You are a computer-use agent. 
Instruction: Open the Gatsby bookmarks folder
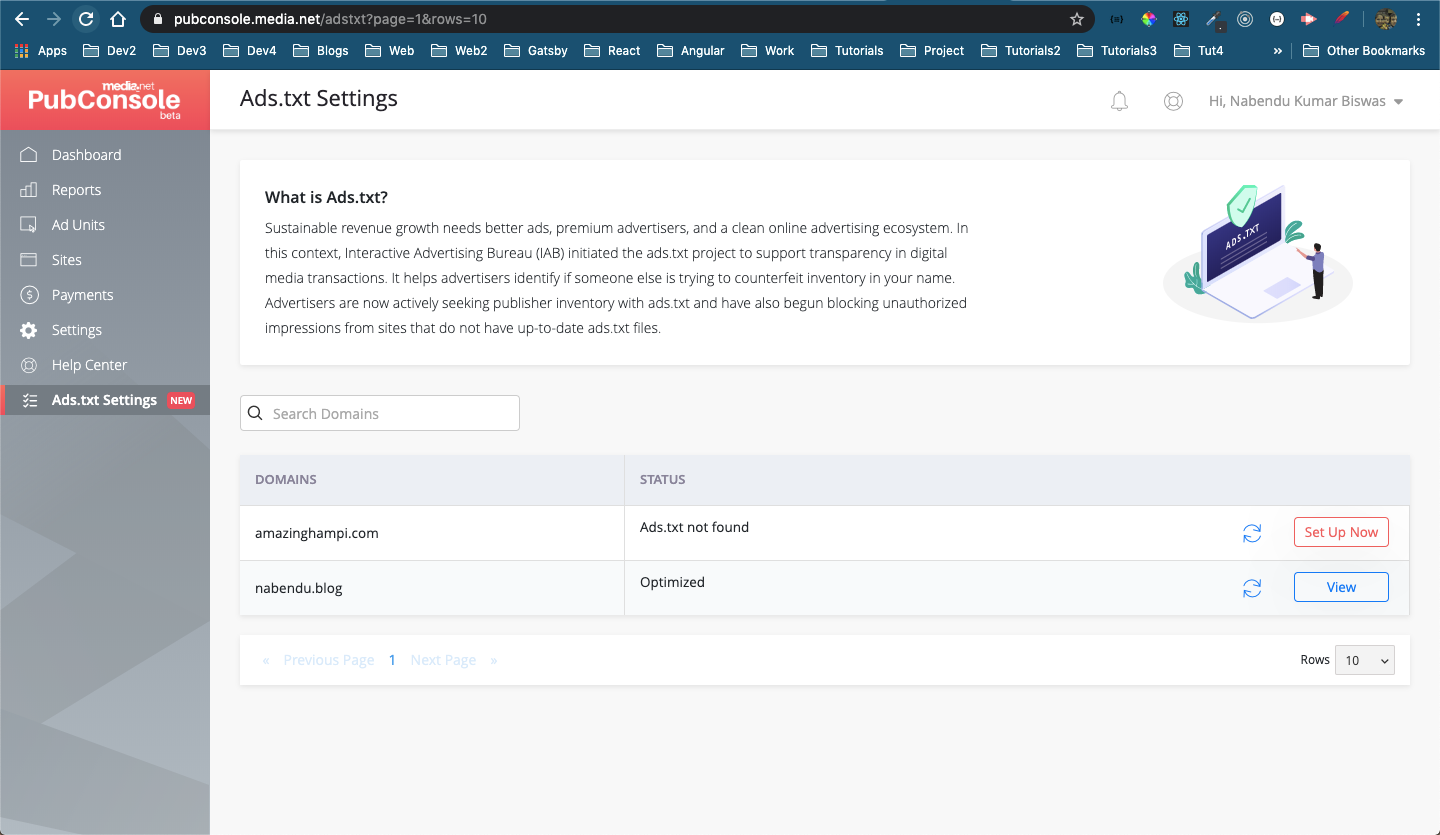536,51
